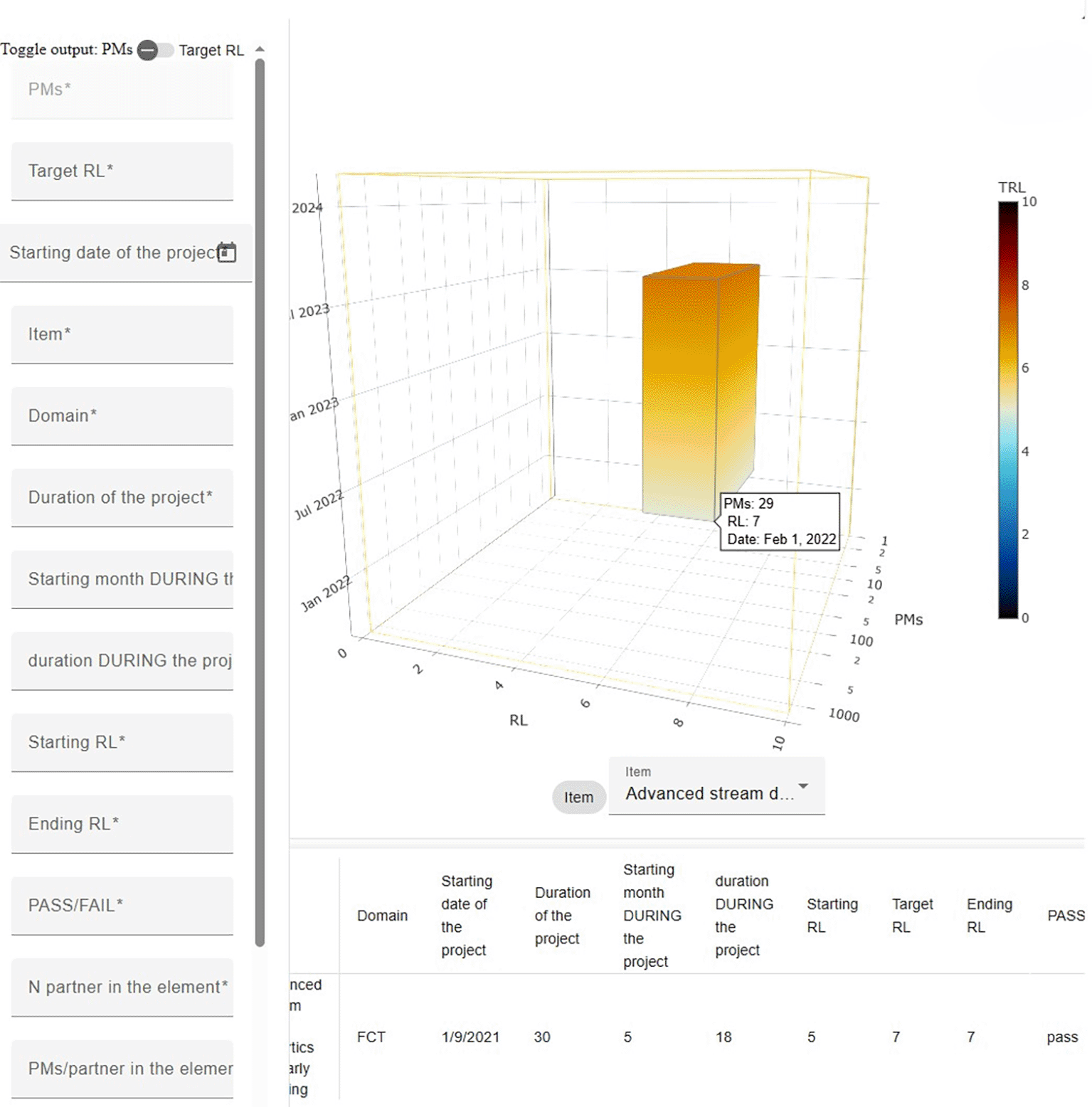Click into the Domain field
The width and height of the screenshot is (1092, 1107).
(x=122, y=416)
